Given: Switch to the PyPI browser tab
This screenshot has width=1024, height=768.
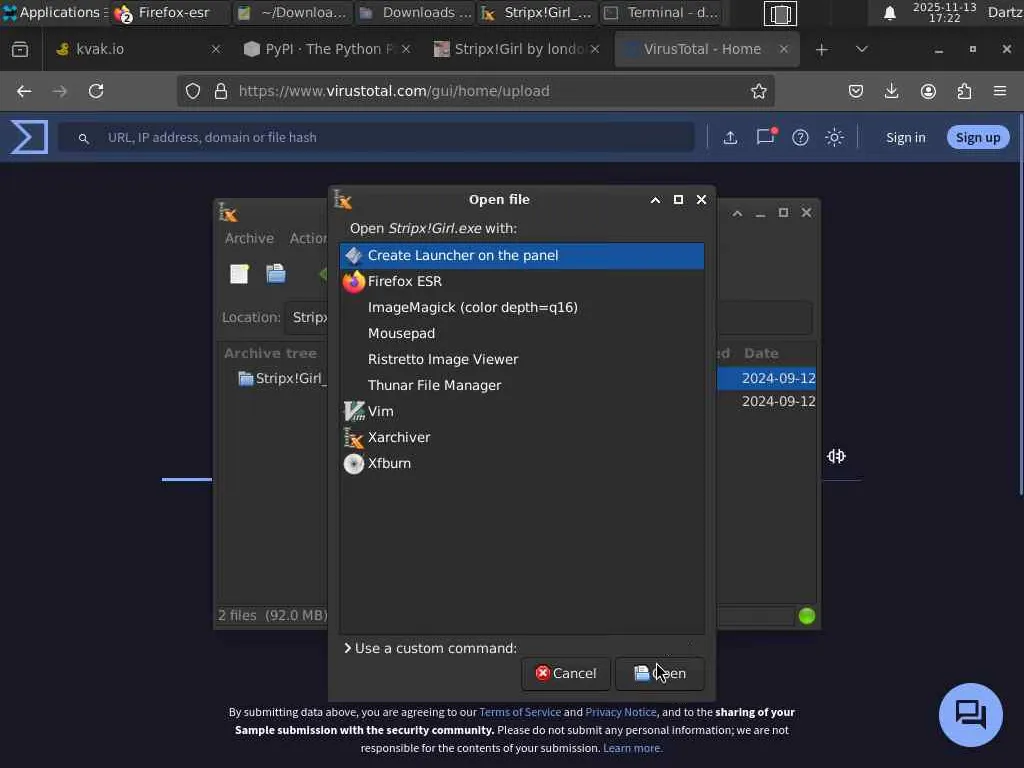Looking at the screenshot, I should pos(328,49).
